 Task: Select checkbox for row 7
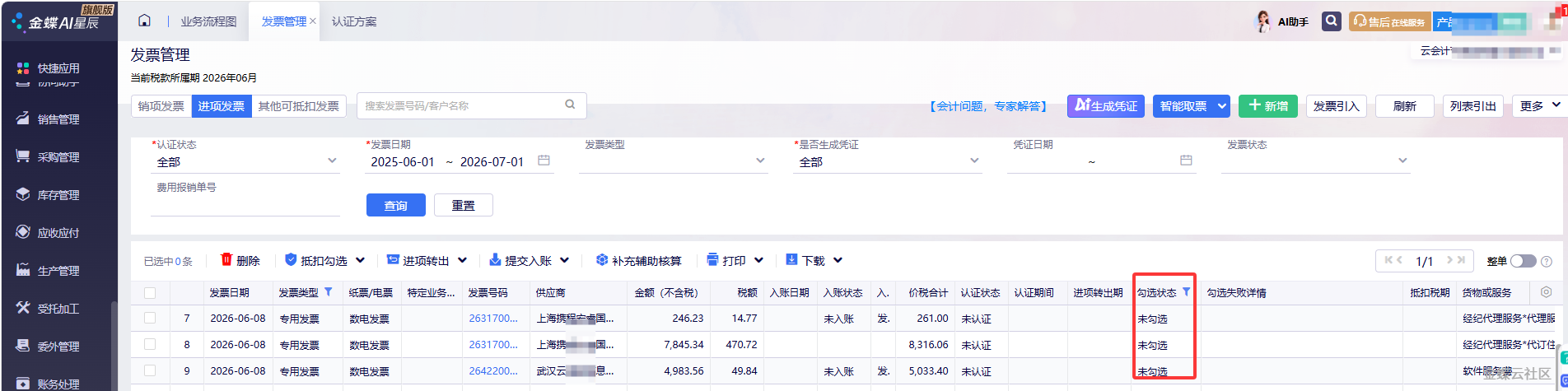pyautogui.click(x=149, y=318)
